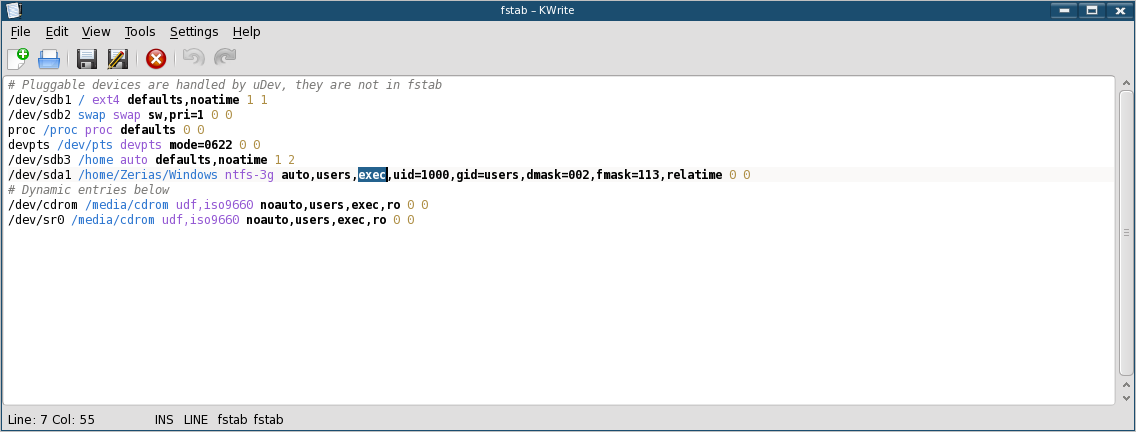
Task: Click gid=users option text
Action: point(488,175)
